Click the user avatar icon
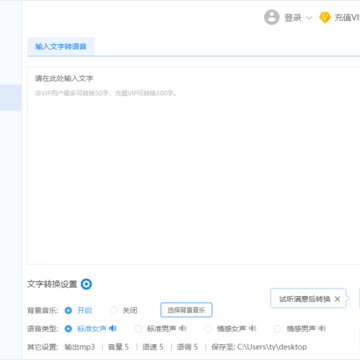360x360 pixels. click(272, 17)
